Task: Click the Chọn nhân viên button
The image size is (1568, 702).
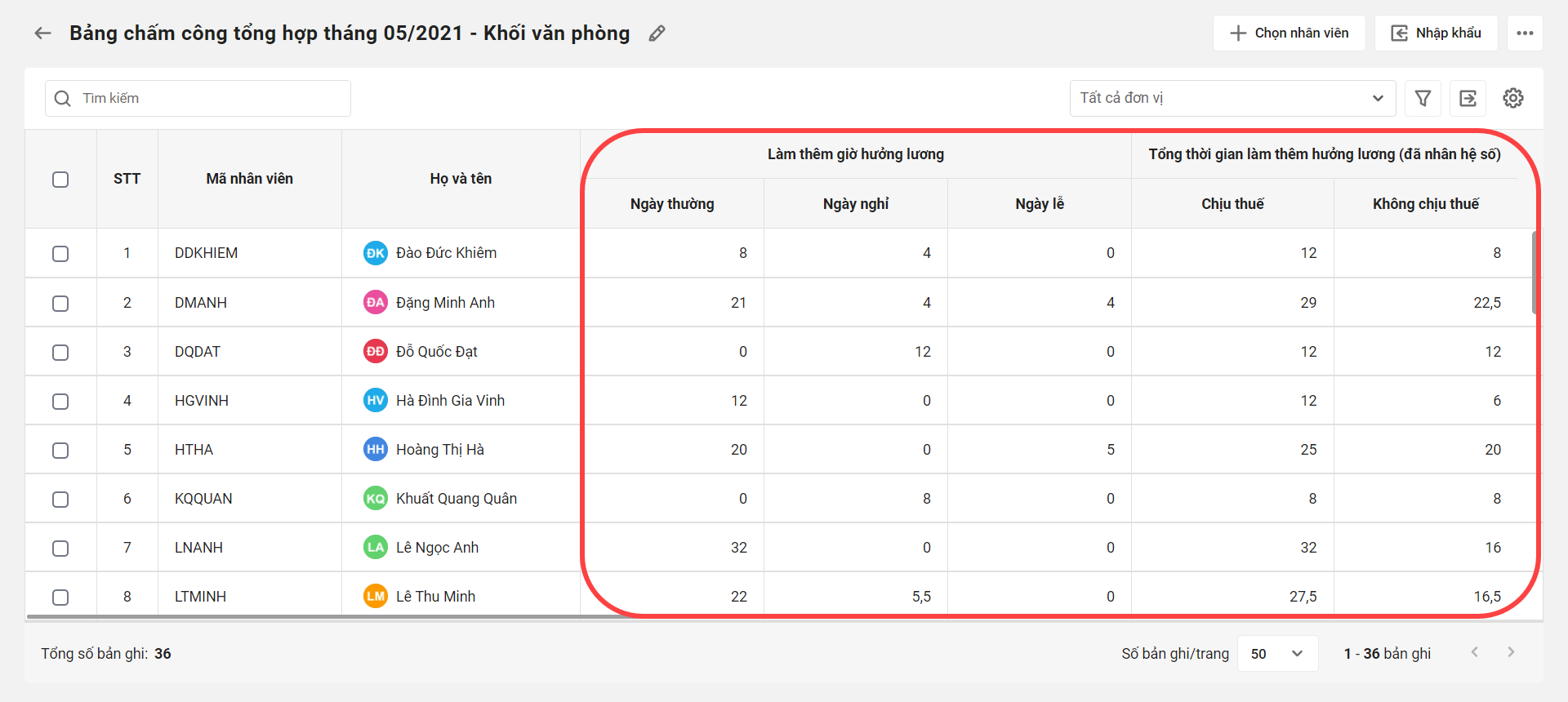Action: tap(1289, 33)
